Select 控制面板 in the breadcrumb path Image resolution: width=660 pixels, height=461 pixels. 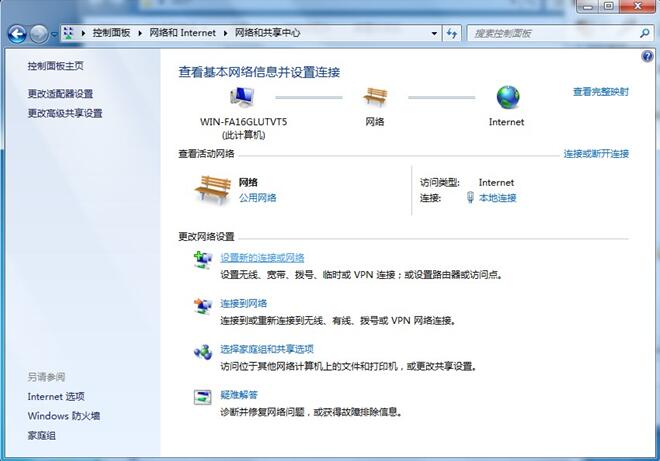pyautogui.click(x=111, y=33)
